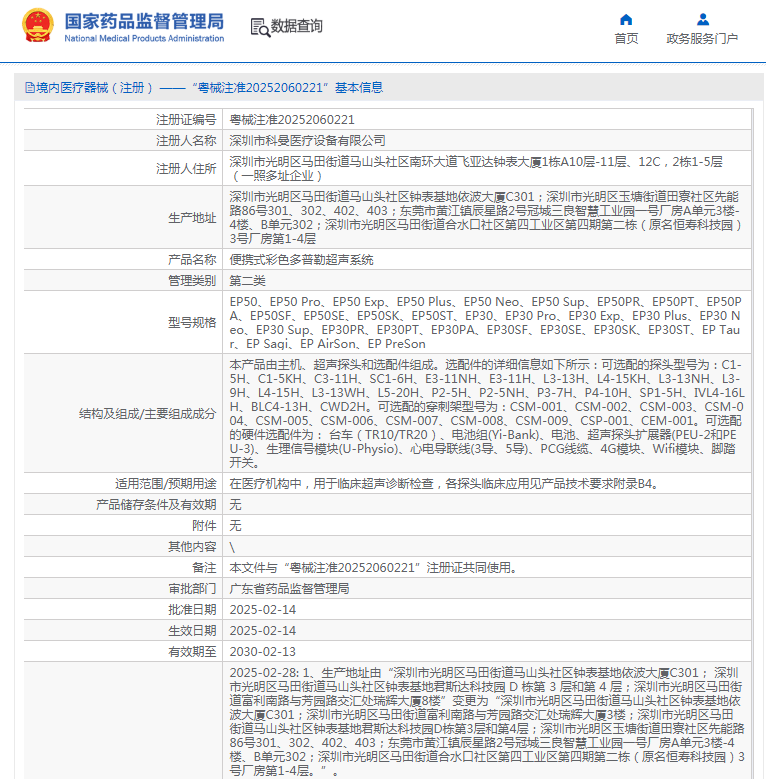Image resolution: width=766 pixels, height=779 pixels.
Task: Click the 生产地址 row label
Action: (x=191, y=217)
